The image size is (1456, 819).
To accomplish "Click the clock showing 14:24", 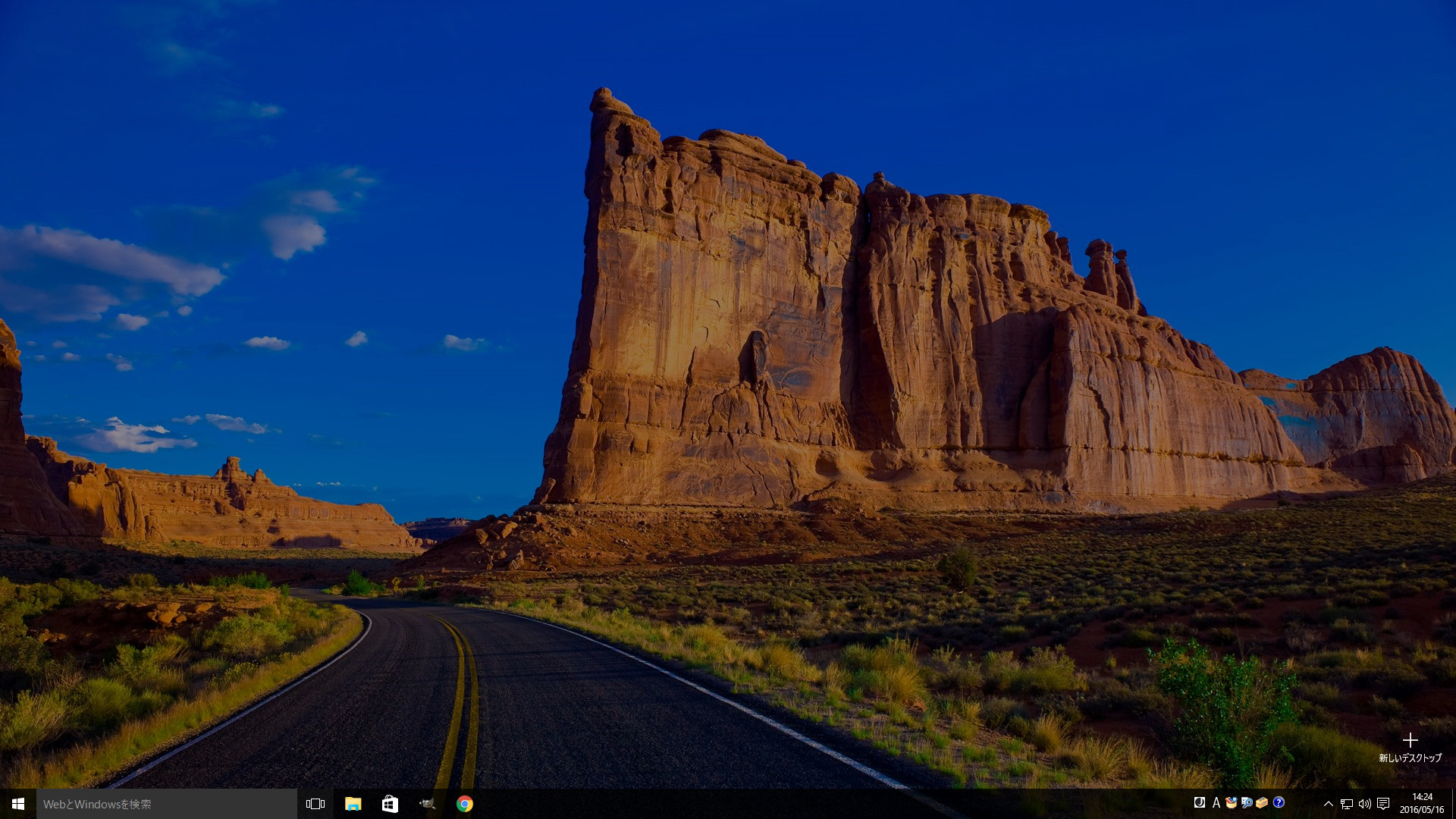I will click(x=1422, y=804).
